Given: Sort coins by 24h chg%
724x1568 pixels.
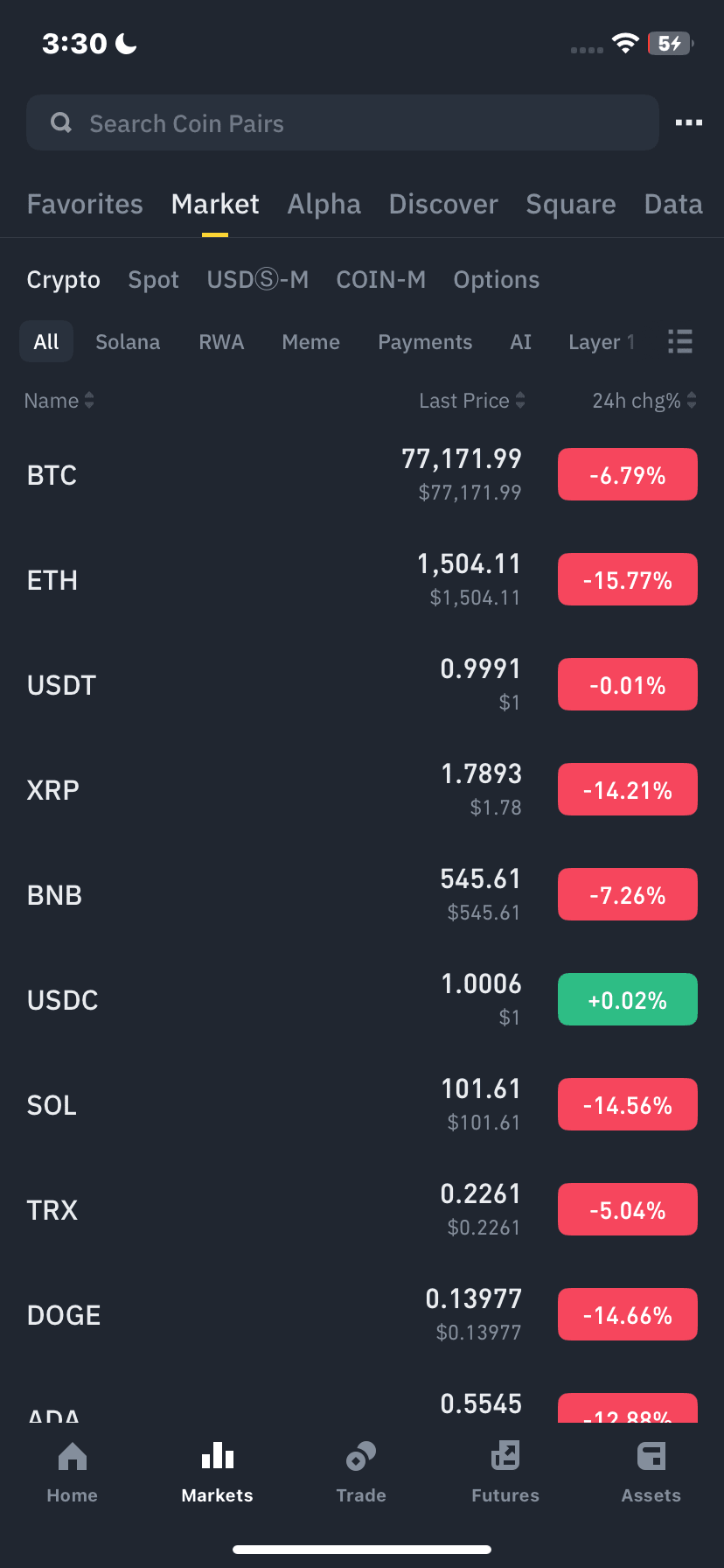Looking at the screenshot, I should [644, 401].
